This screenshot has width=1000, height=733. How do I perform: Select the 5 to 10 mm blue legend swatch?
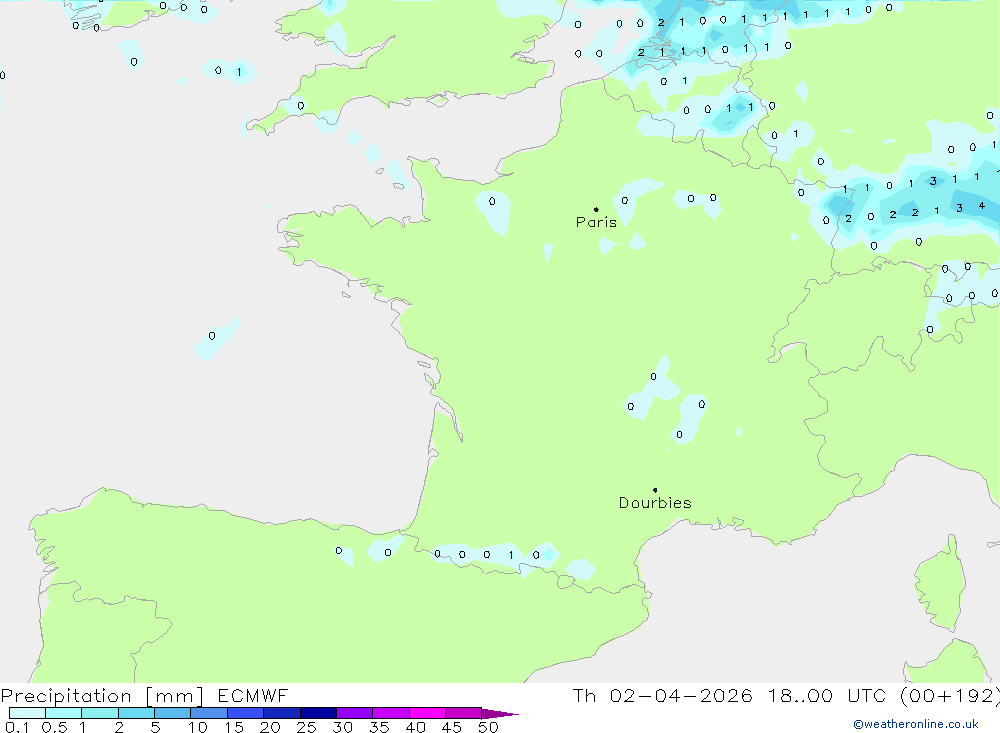click(173, 713)
